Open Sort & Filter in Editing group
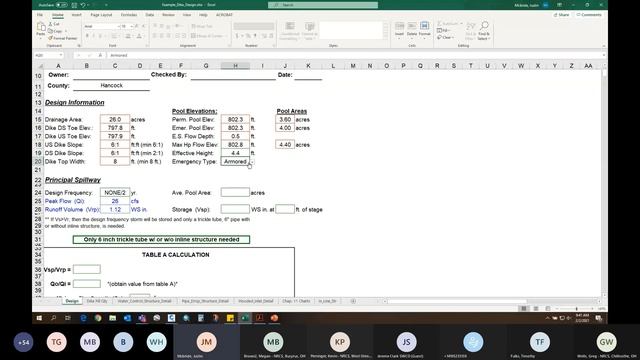640x360 pixels. pos(471,30)
